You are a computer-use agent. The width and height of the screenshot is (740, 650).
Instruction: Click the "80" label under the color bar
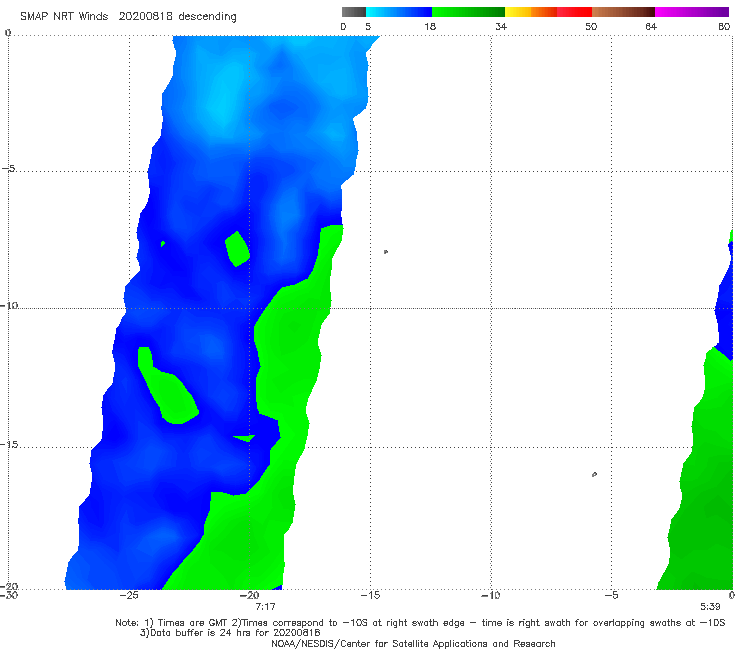[724, 27]
